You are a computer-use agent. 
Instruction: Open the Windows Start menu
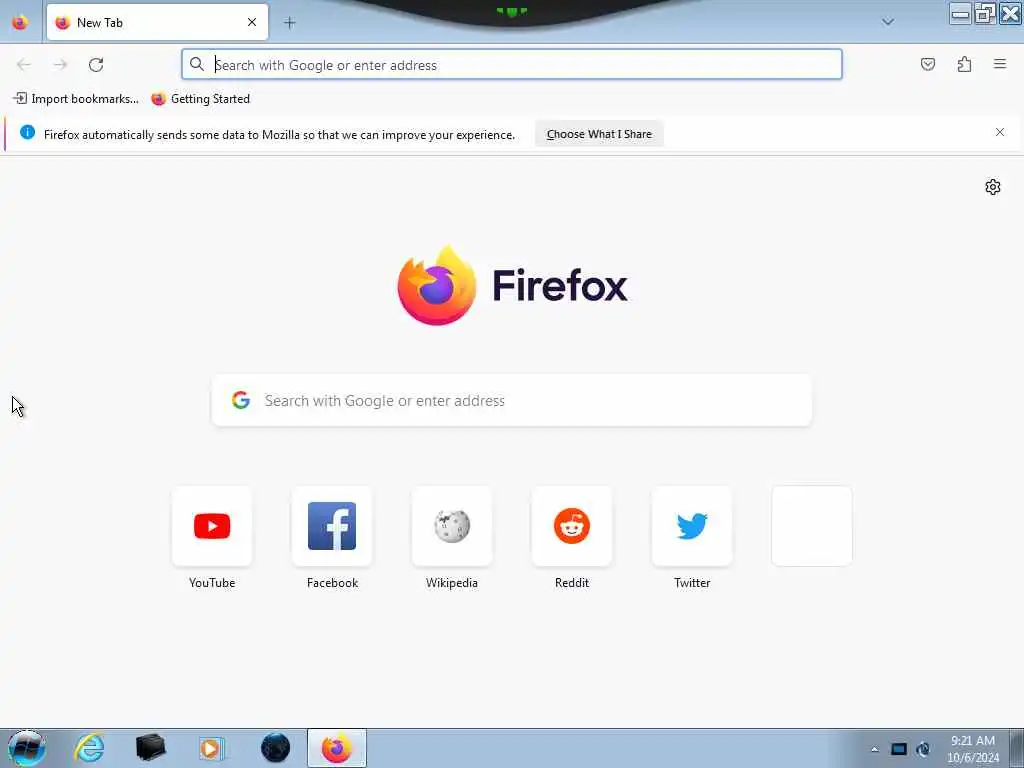tap(26, 748)
